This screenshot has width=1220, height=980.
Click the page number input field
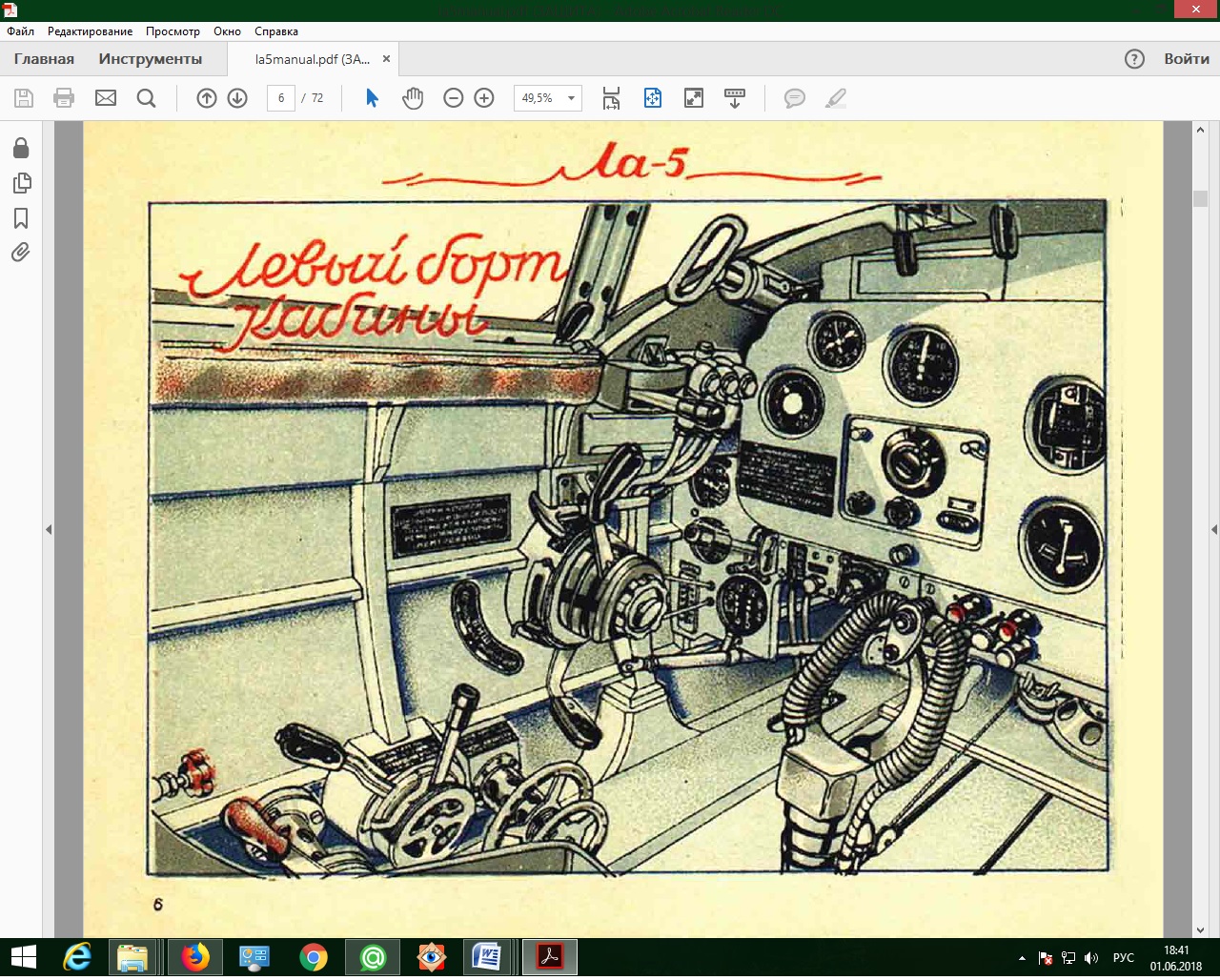(281, 98)
